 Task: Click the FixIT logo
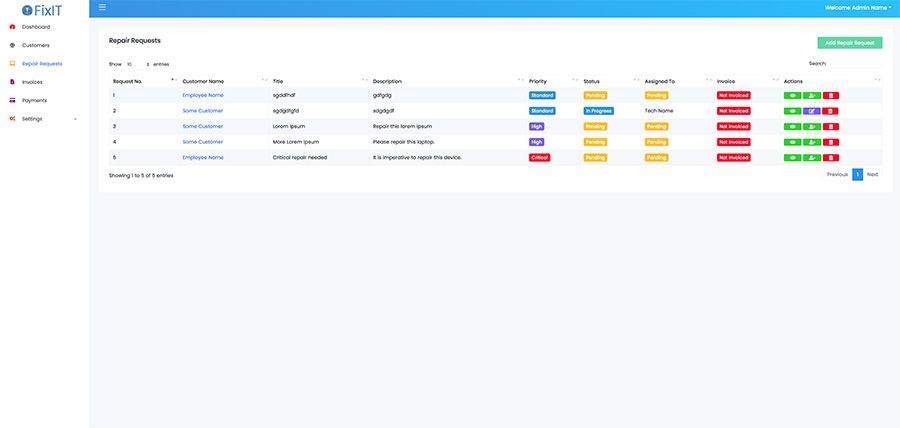point(41,10)
